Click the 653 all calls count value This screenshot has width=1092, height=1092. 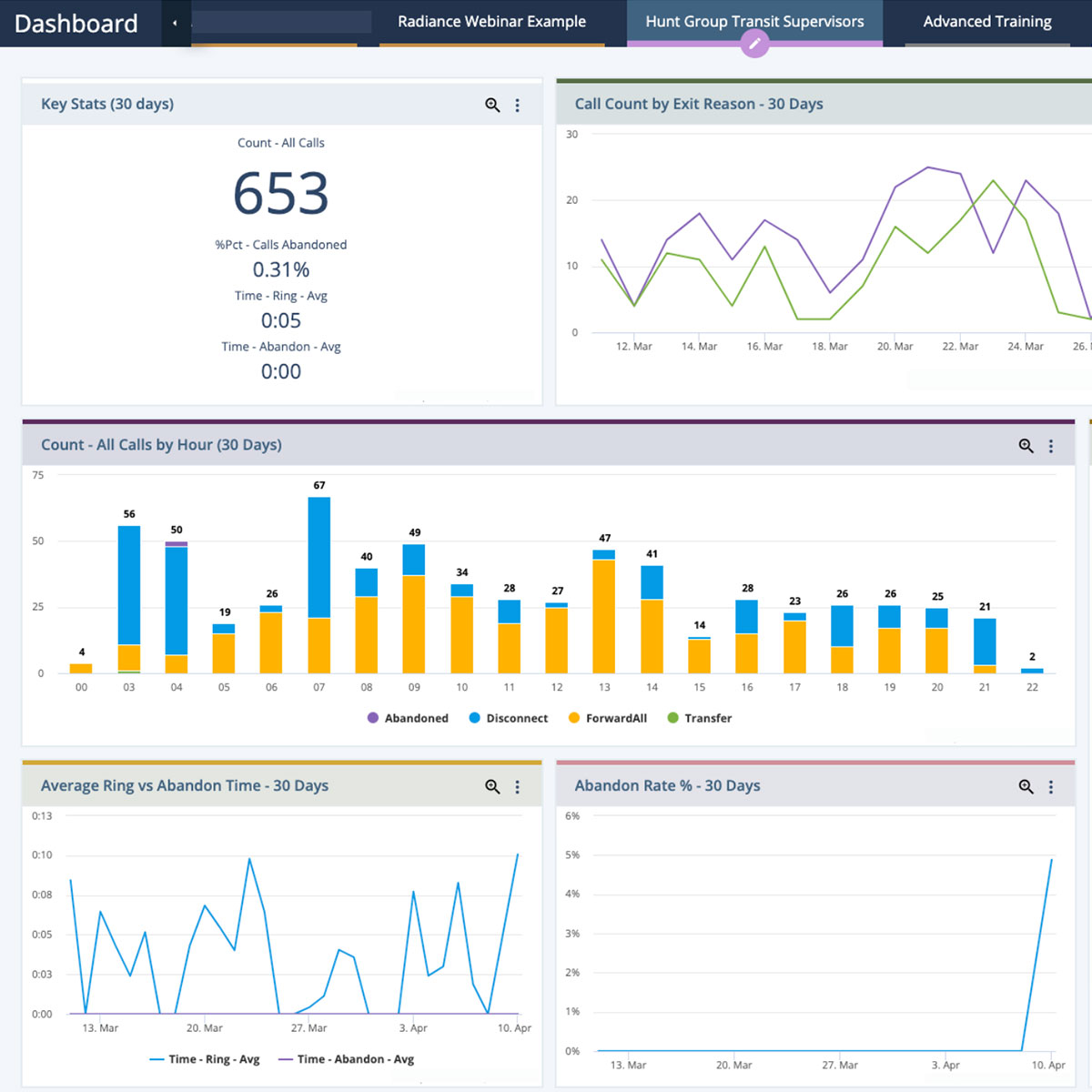tap(280, 194)
